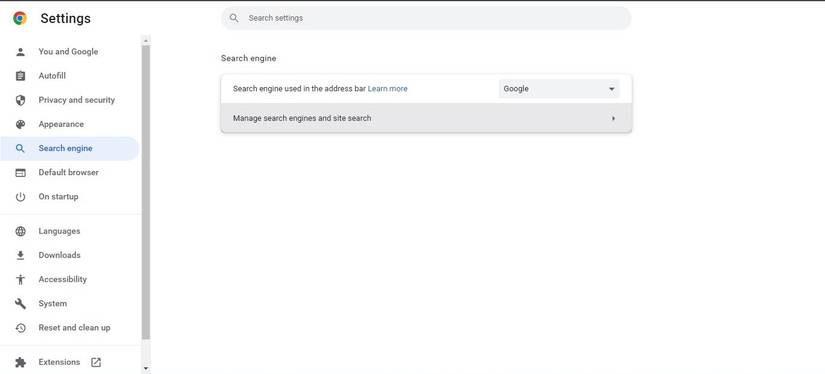Click the Settings page title text
This screenshot has width=825, height=374.
coord(65,18)
